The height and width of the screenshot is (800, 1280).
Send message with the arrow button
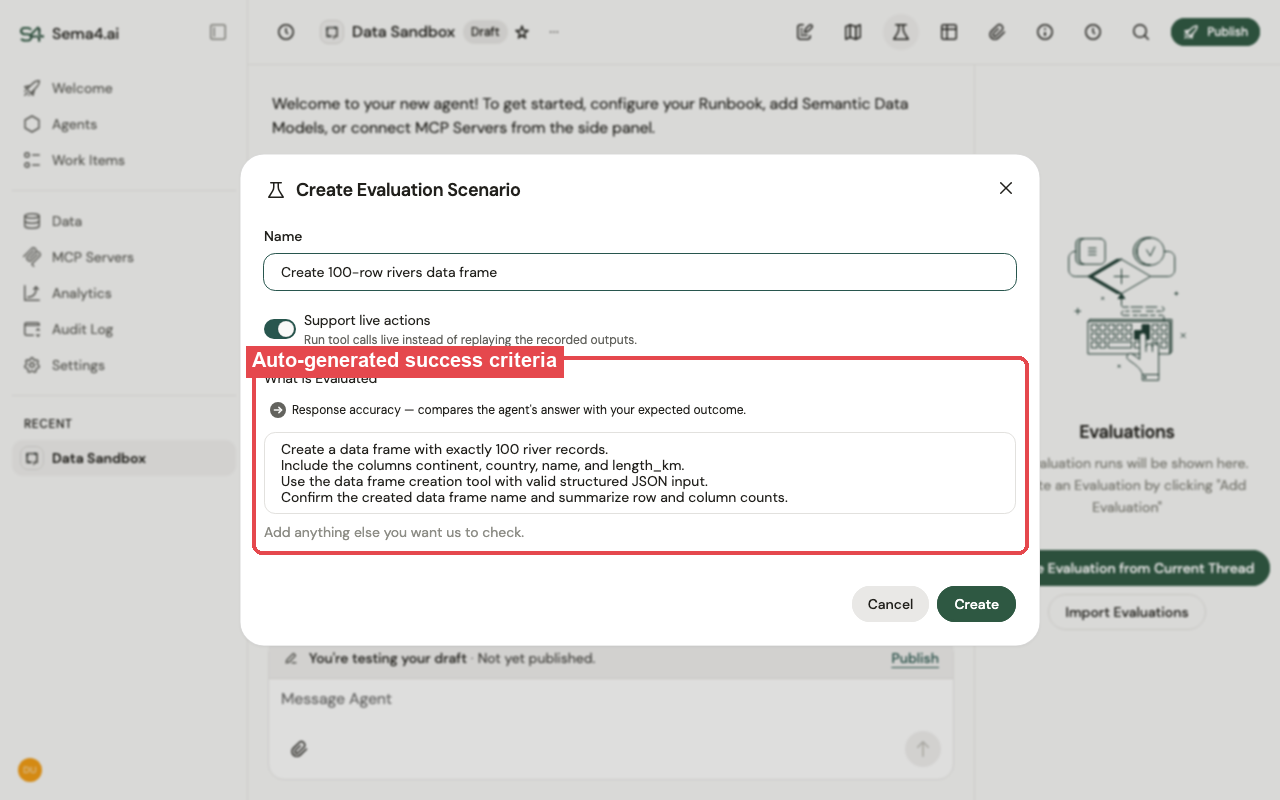point(922,748)
